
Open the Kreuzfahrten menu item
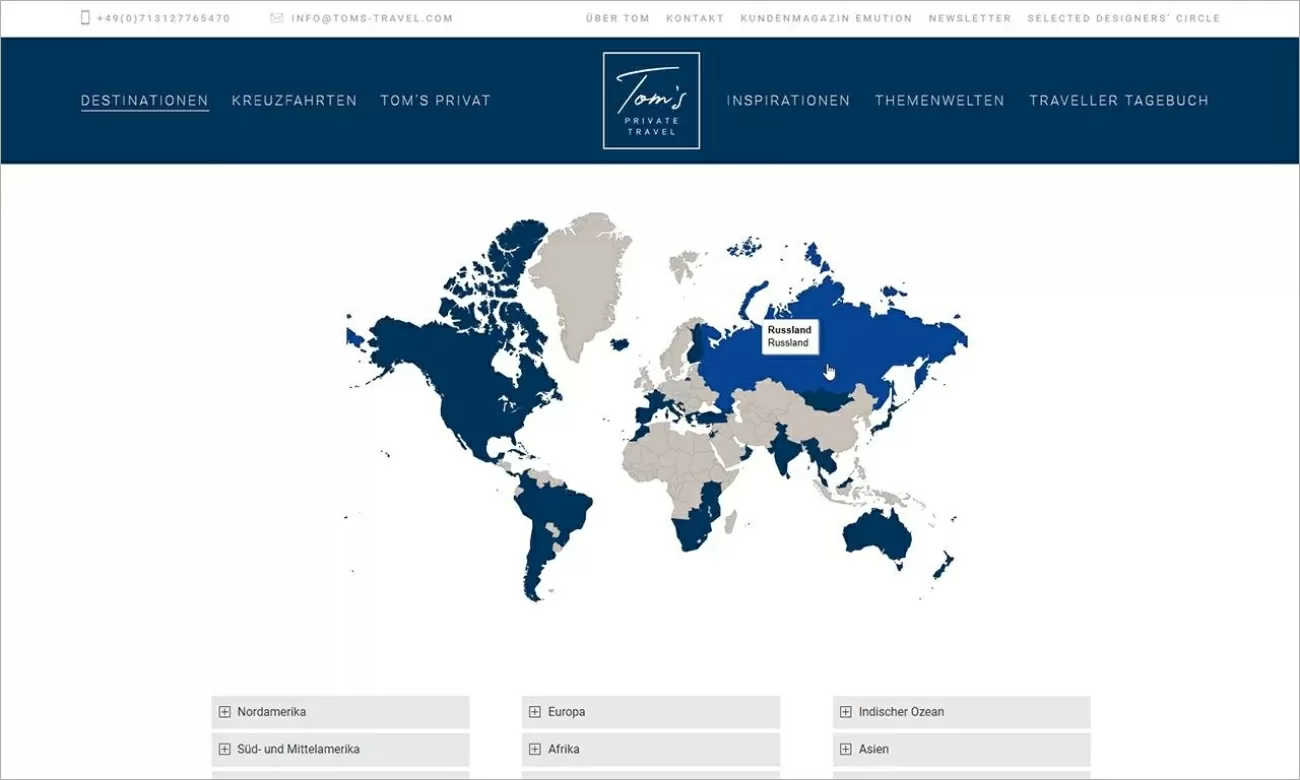pos(294,101)
